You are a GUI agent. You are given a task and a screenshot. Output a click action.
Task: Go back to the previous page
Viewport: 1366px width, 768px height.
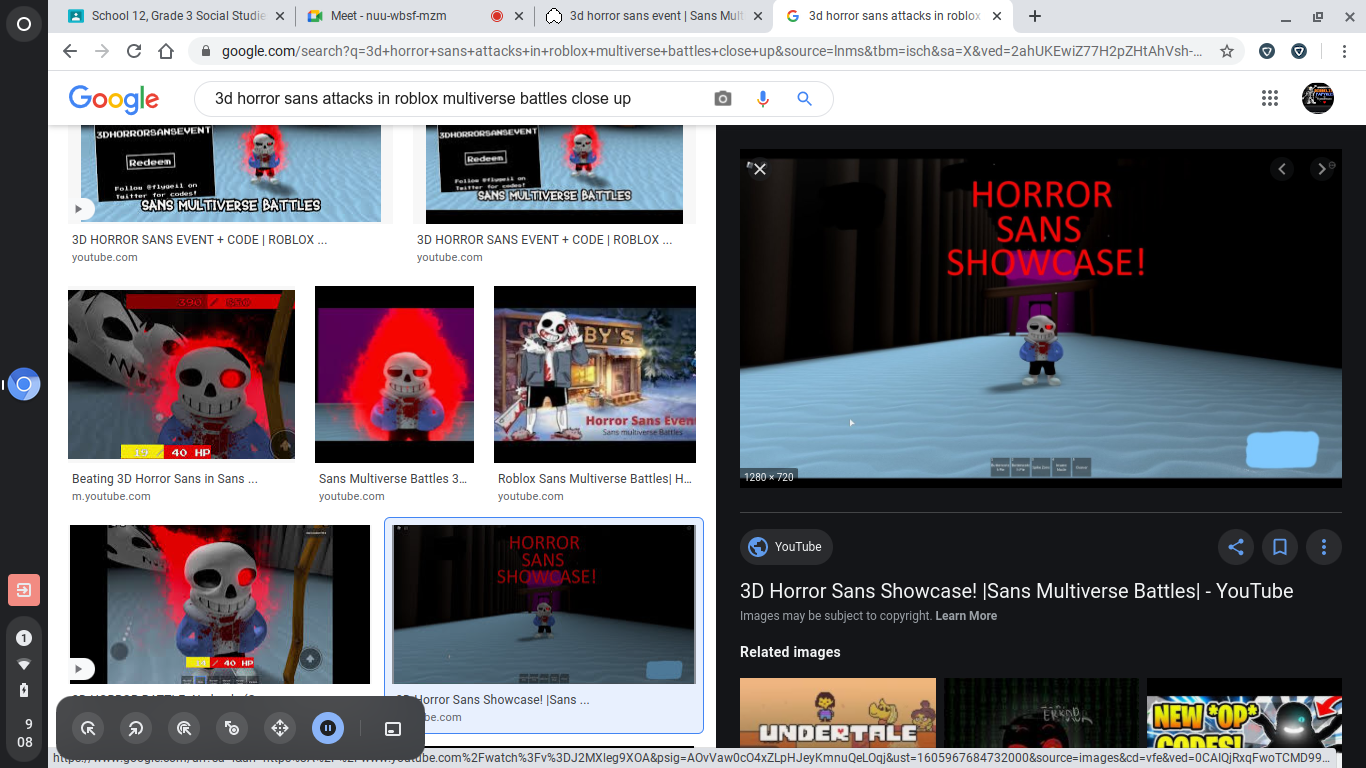[70, 51]
